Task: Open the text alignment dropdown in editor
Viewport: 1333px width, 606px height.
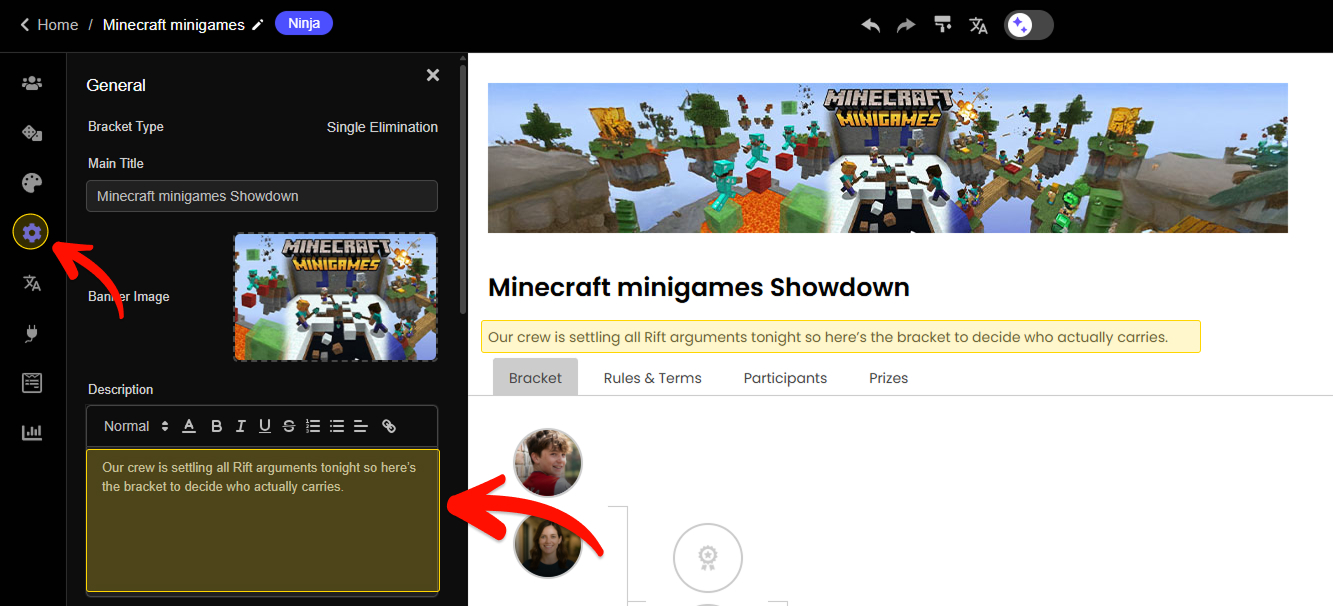Action: pos(361,426)
